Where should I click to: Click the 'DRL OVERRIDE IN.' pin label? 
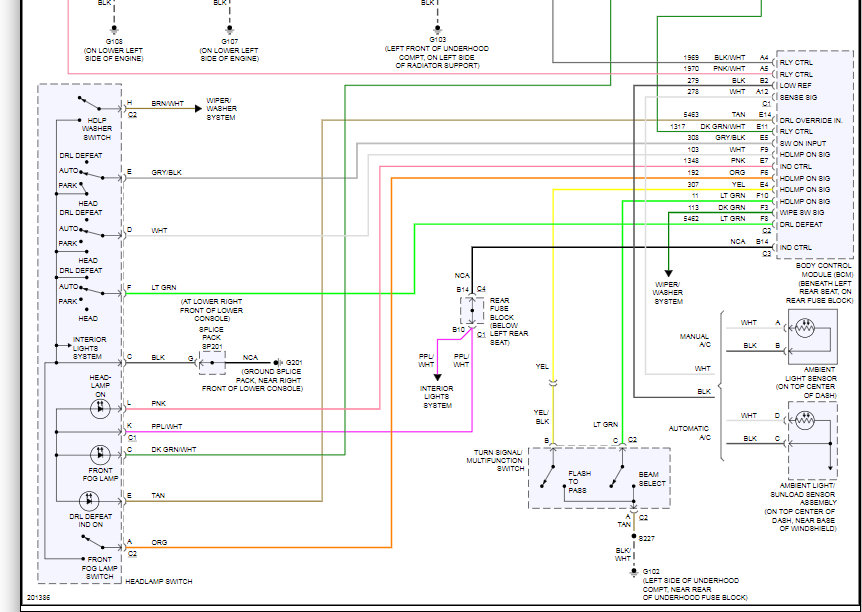(x=811, y=120)
